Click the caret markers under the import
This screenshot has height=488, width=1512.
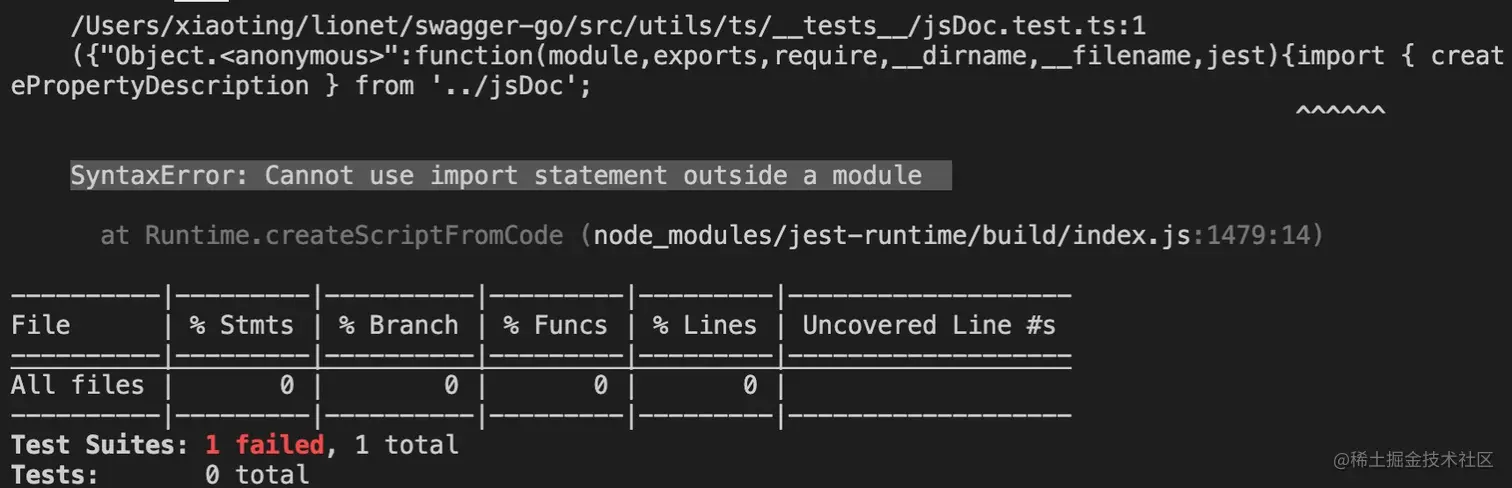(x=1341, y=111)
